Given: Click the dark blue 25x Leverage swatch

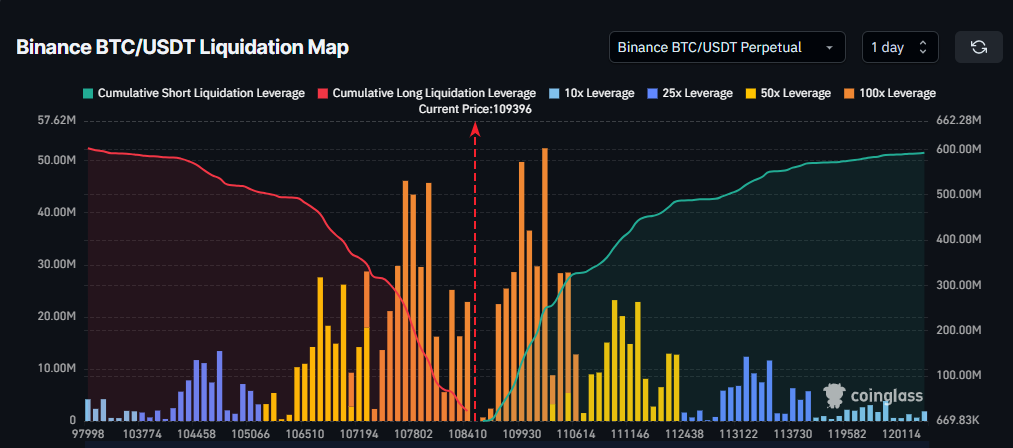Looking at the screenshot, I should (653, 93).
